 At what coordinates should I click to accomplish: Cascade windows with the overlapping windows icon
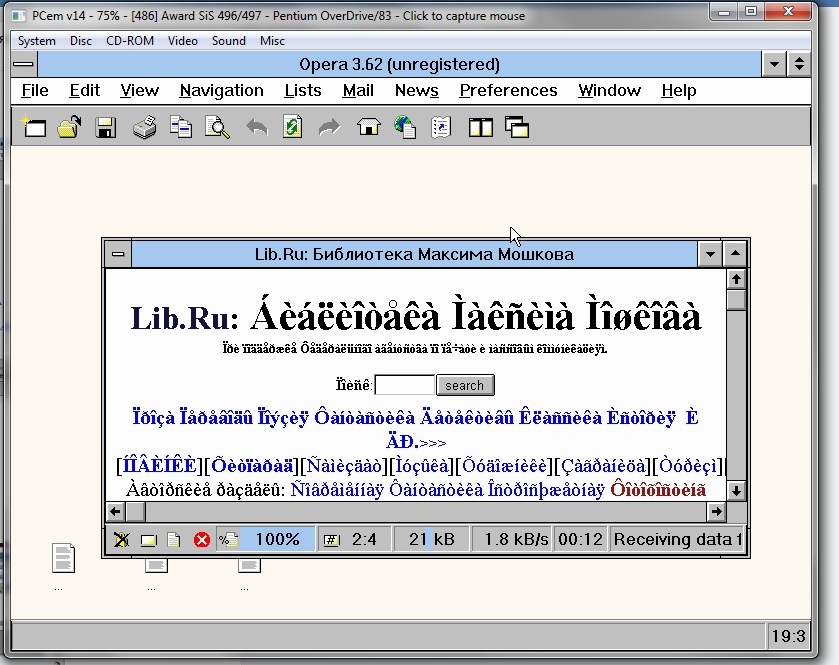click(517, 127)
